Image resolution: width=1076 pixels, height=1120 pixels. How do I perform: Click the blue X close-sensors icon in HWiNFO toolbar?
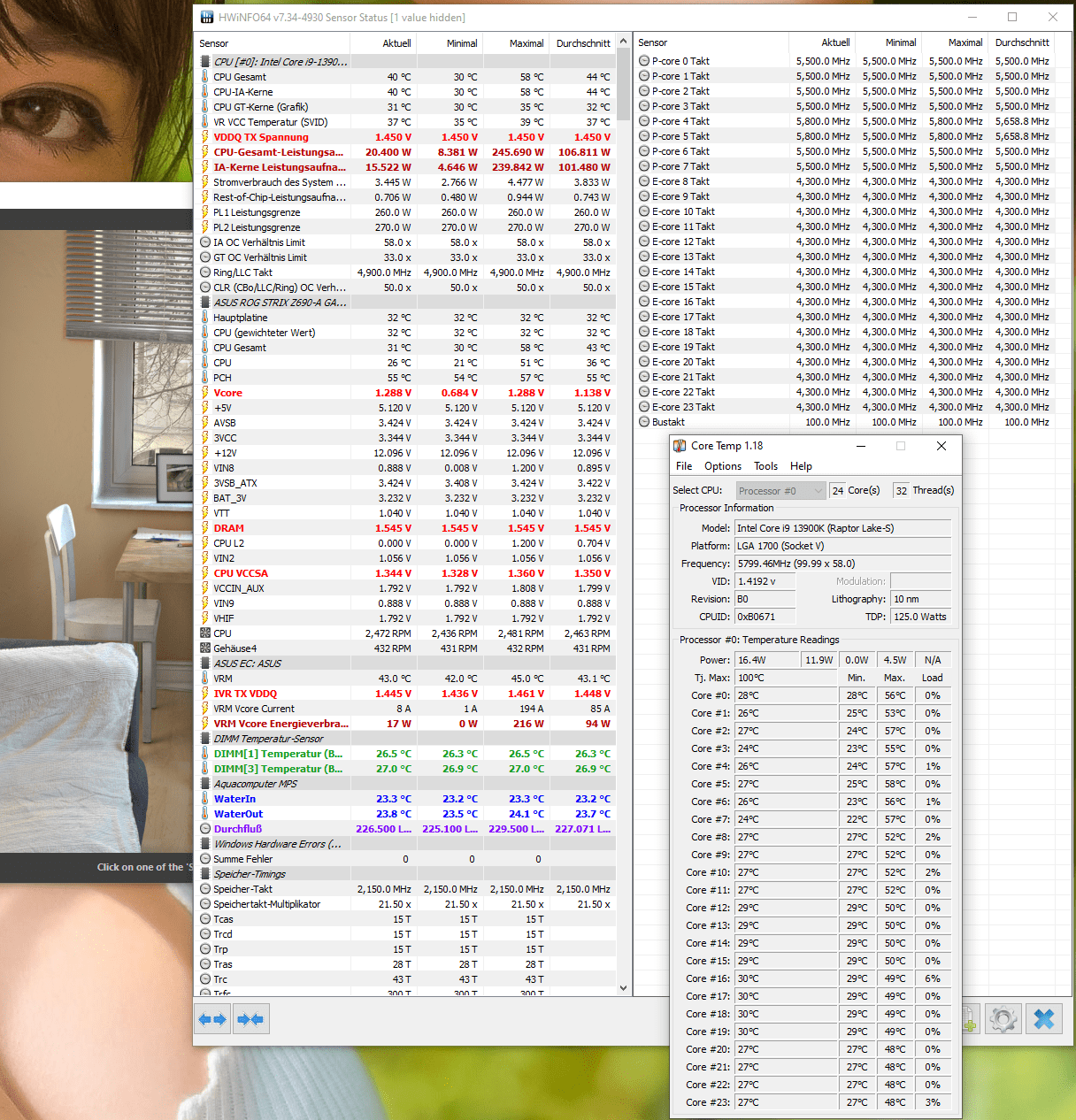tap(1044, 1020)
